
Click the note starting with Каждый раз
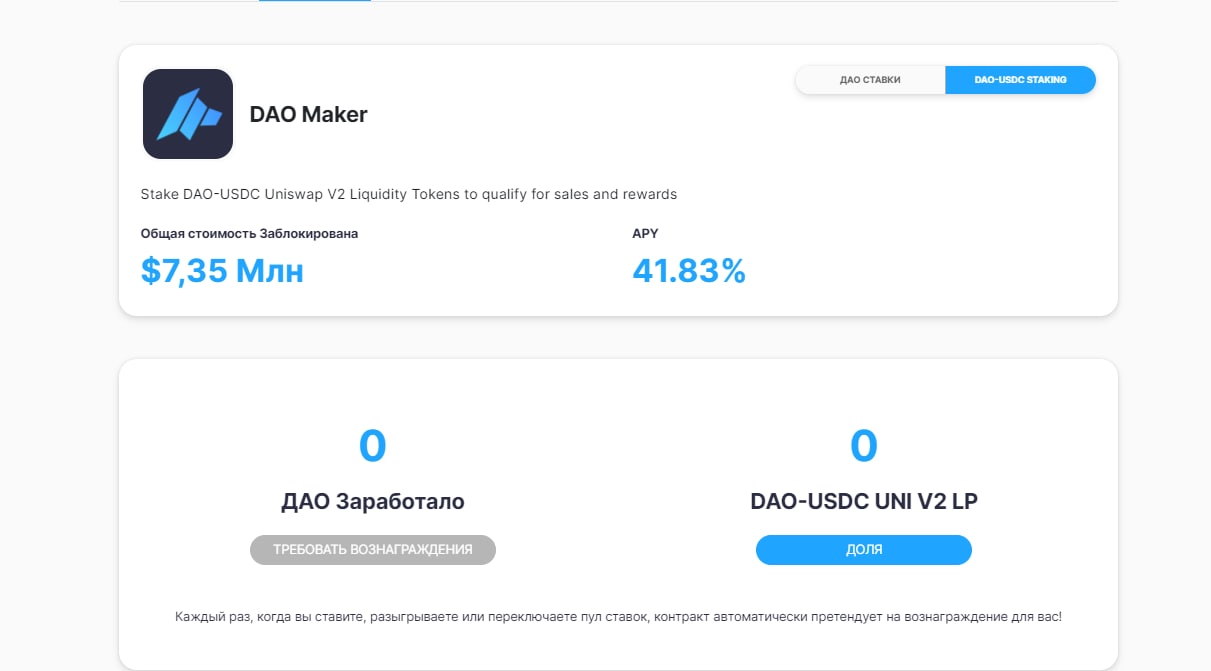point(618,617)
